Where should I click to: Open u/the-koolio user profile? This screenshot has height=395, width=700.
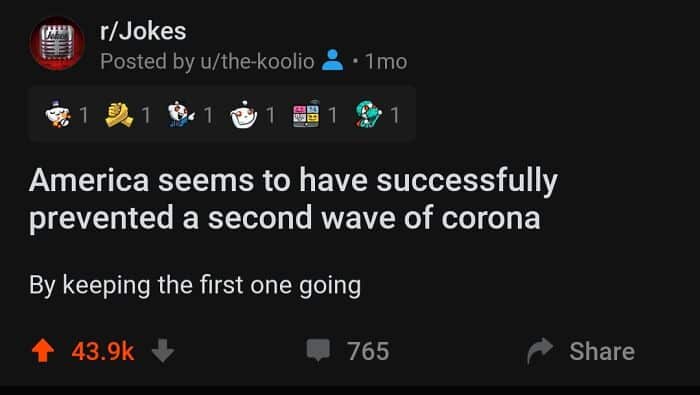pyautogui.click(x=256, y=61)
